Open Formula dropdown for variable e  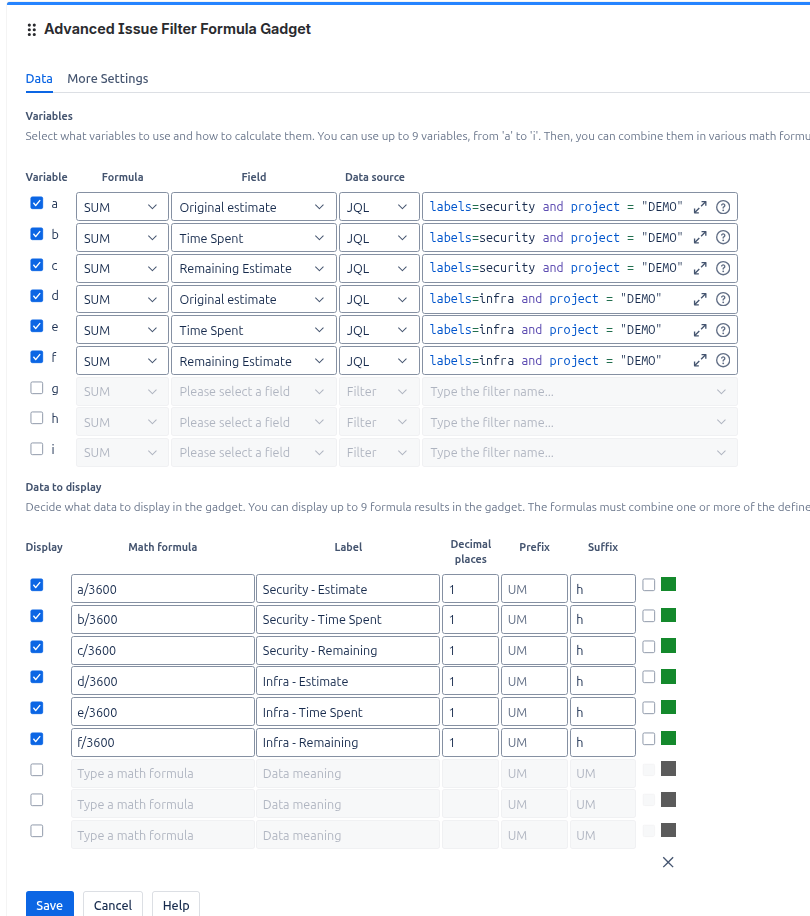click(x=122, y=331)
